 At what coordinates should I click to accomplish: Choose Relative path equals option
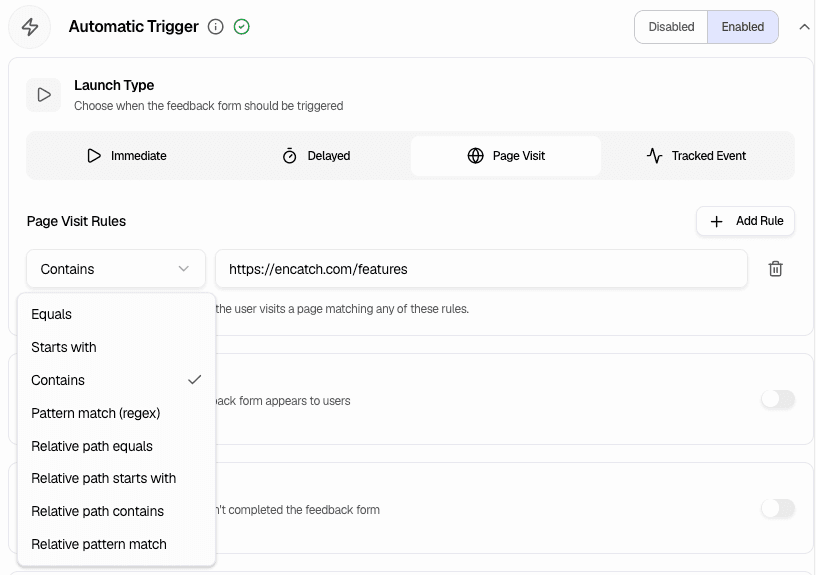[117, 446]
